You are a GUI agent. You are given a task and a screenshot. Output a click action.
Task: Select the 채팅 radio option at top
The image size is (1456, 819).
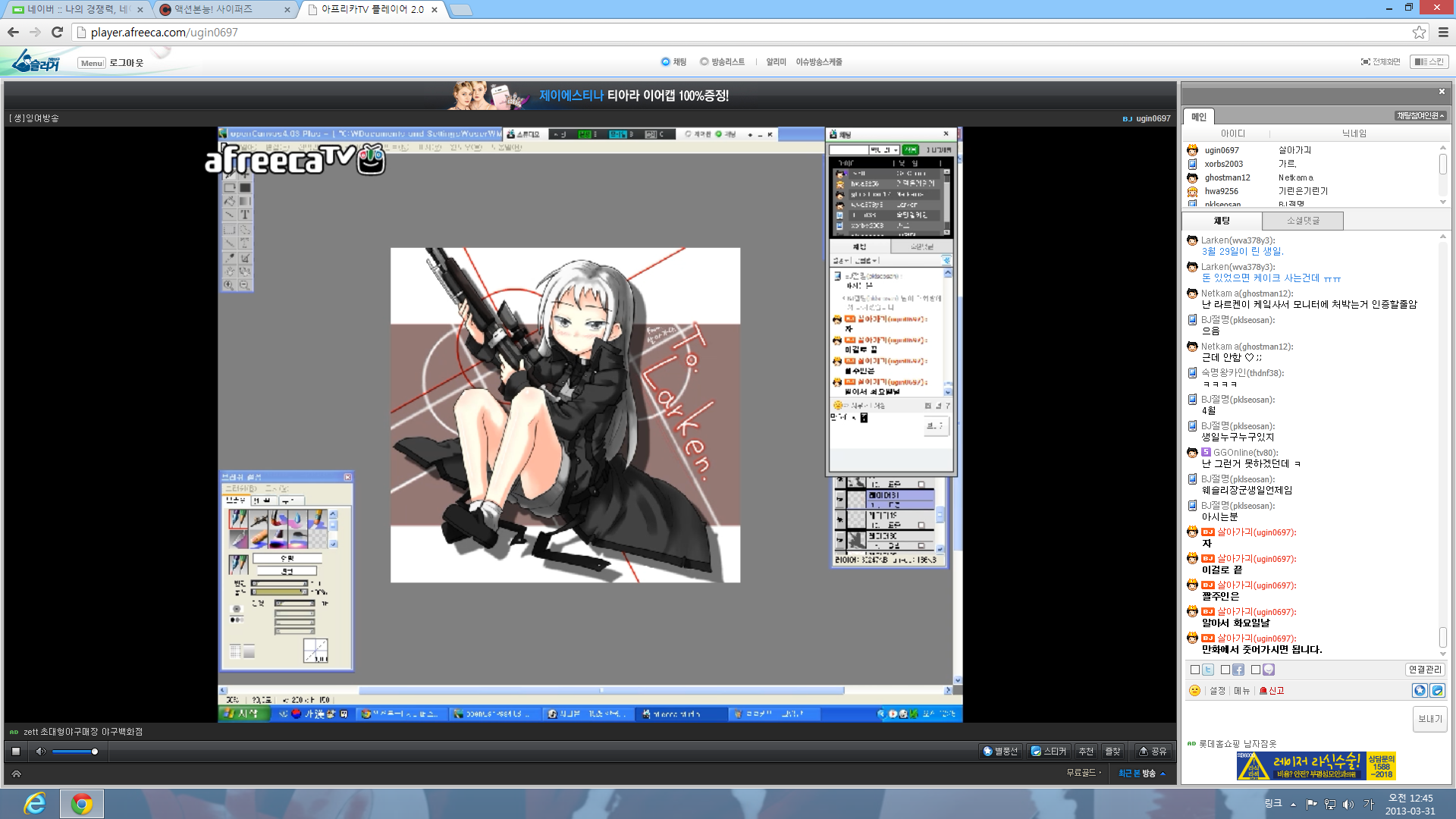tap(666, 62)
